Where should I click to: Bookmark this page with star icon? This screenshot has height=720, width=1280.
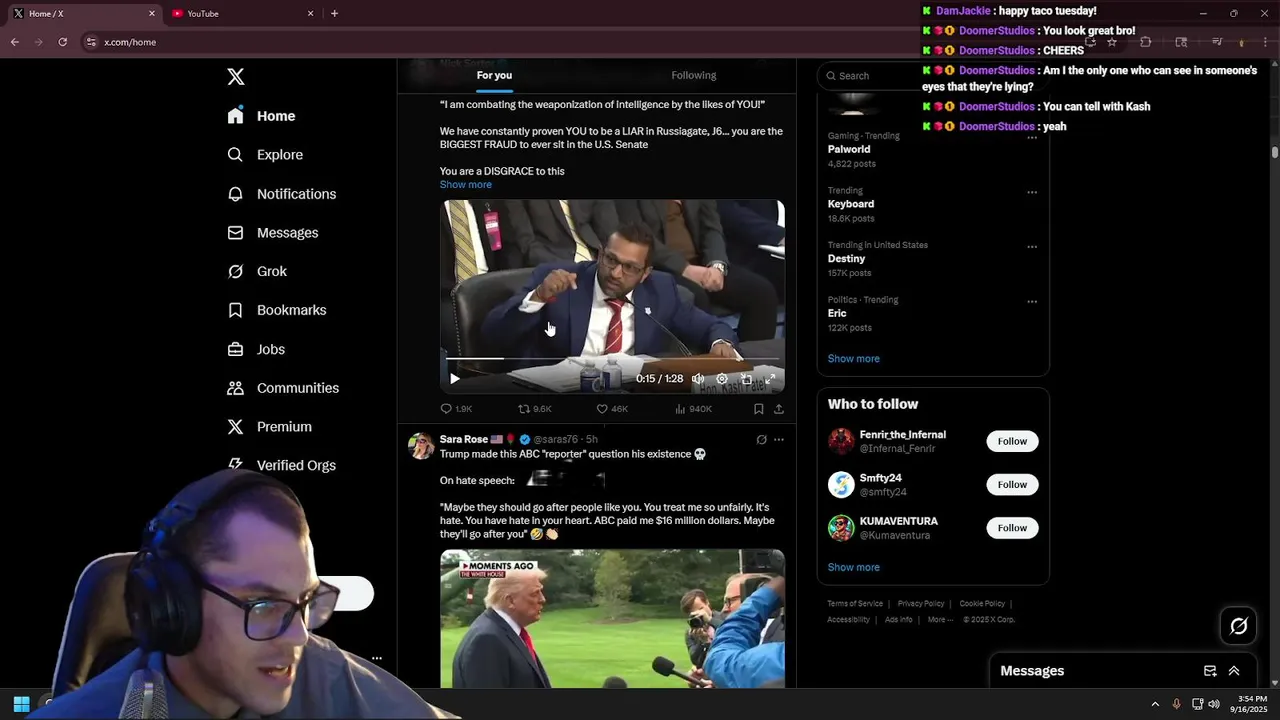[1111, 42]
